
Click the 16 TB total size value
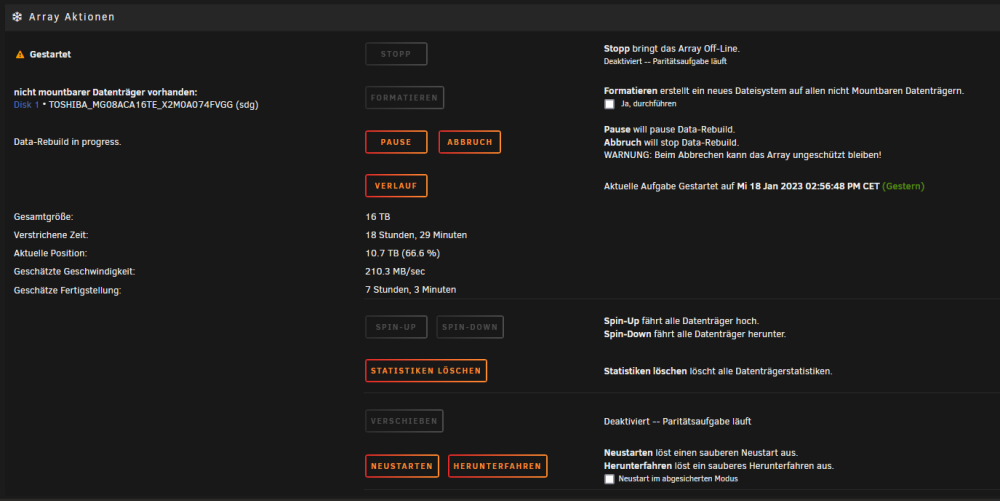point(378,217)
